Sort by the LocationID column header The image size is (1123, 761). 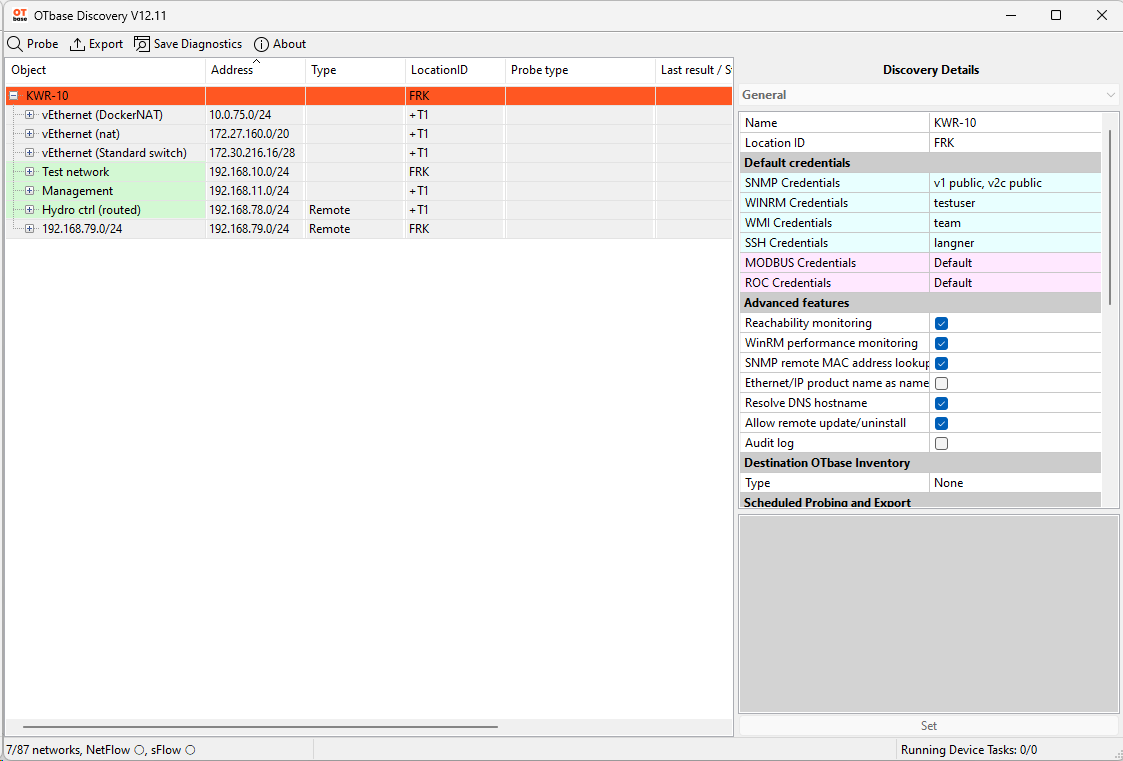(x=456, y=70)
